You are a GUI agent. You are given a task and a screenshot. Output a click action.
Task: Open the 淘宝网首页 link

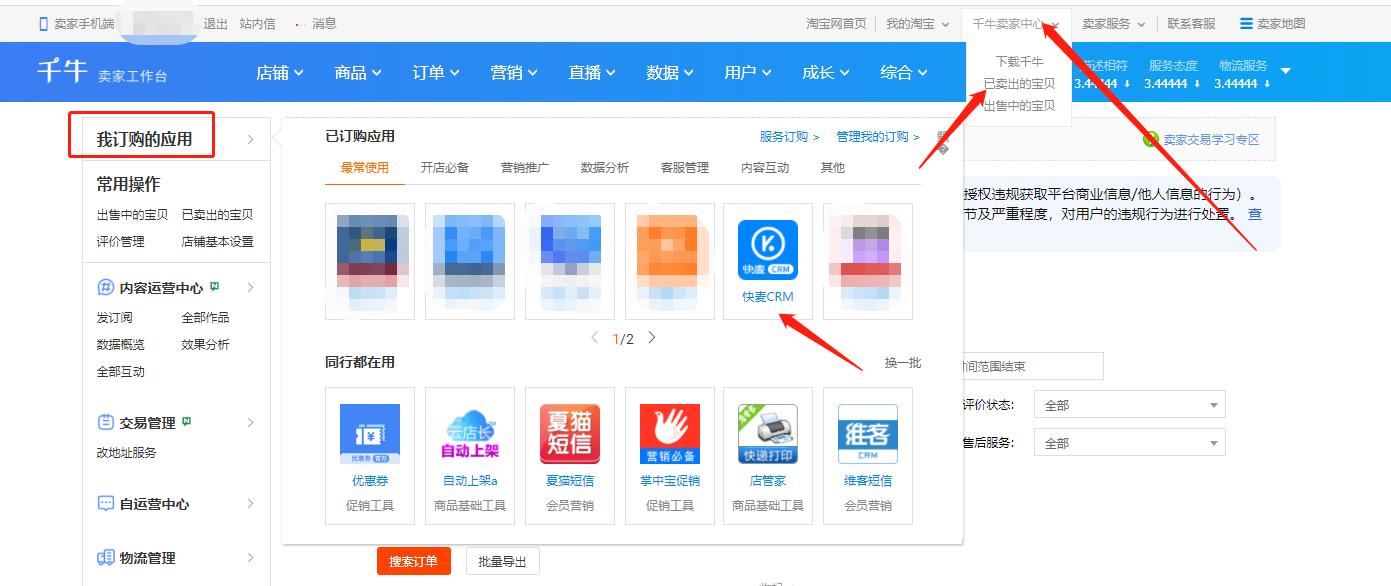(837, 23)
